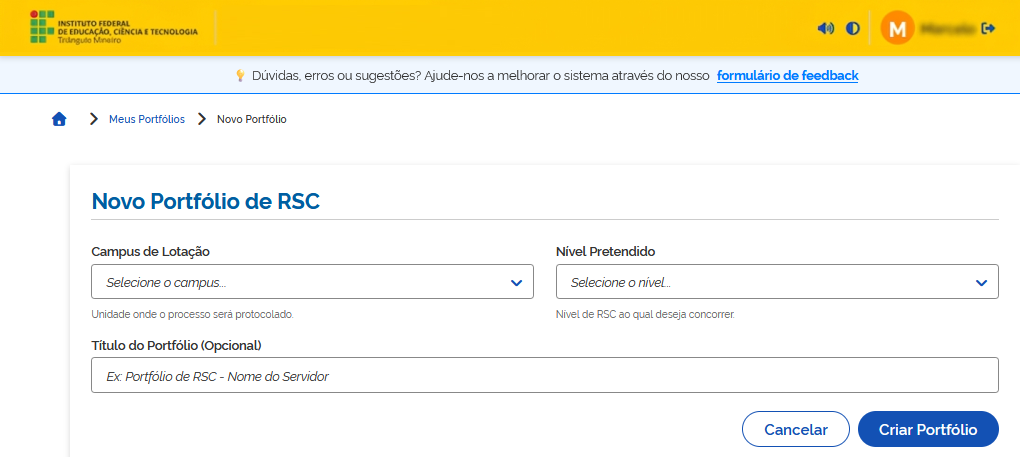Click the blurred username next to avatar

947,28
